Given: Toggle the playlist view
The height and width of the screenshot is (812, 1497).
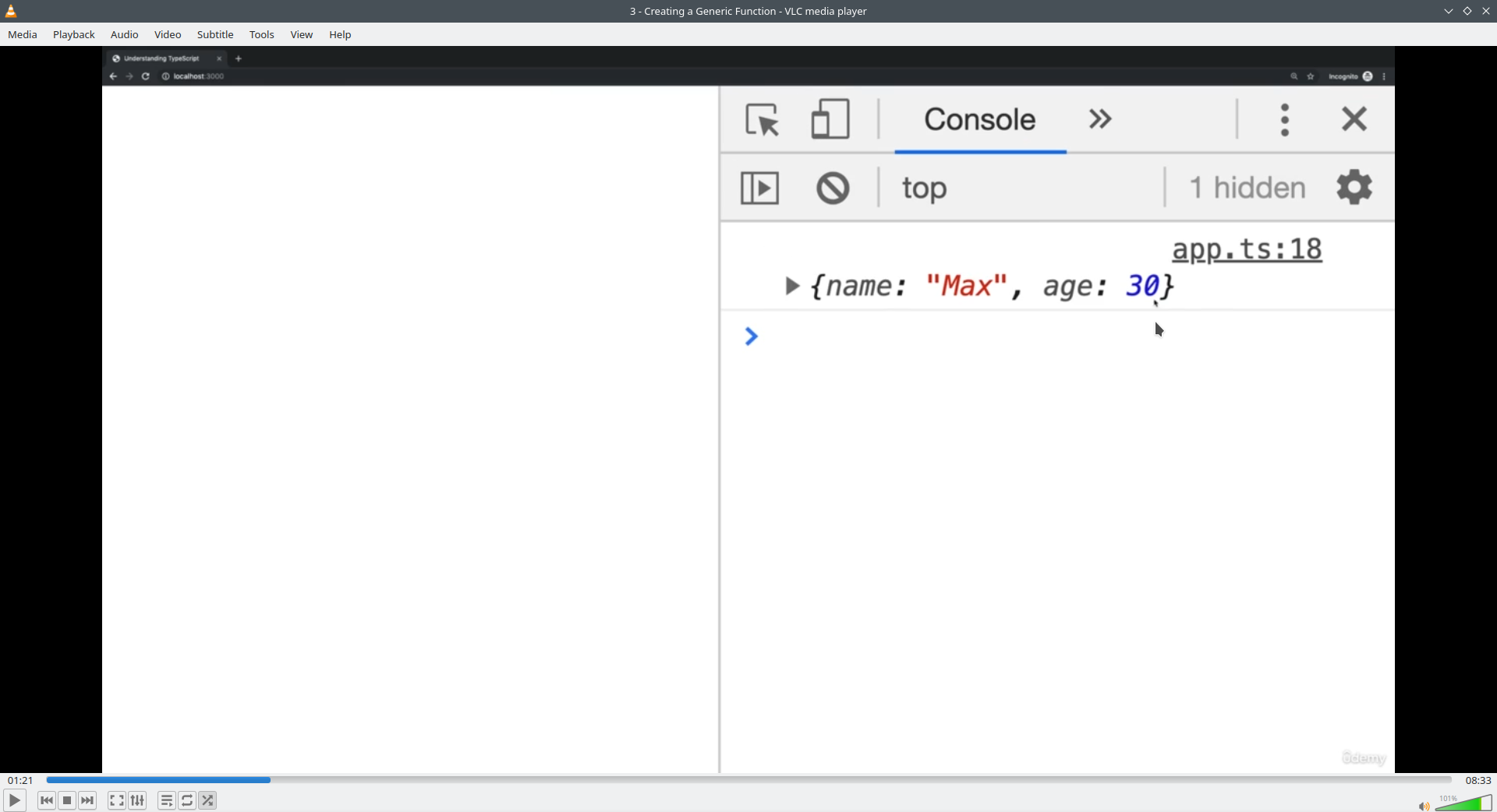Looking at the screenshot, I should coord(167,800).
